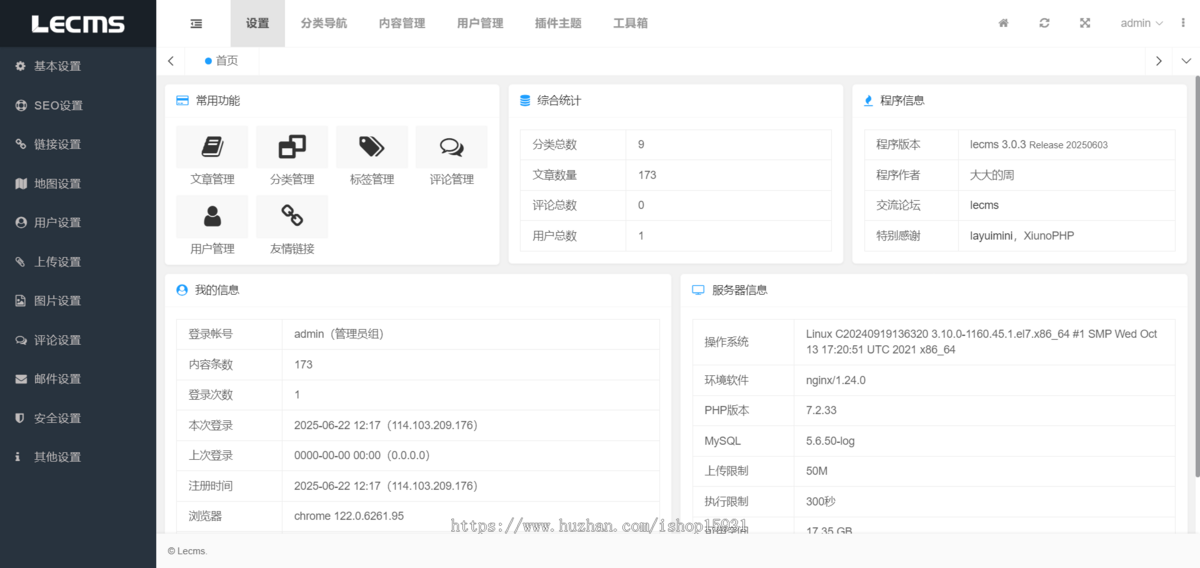This screenshot has height=568, width=1200.
Task: Click the lecms 3.0.3 version text
Action: tap(1039, 145)
